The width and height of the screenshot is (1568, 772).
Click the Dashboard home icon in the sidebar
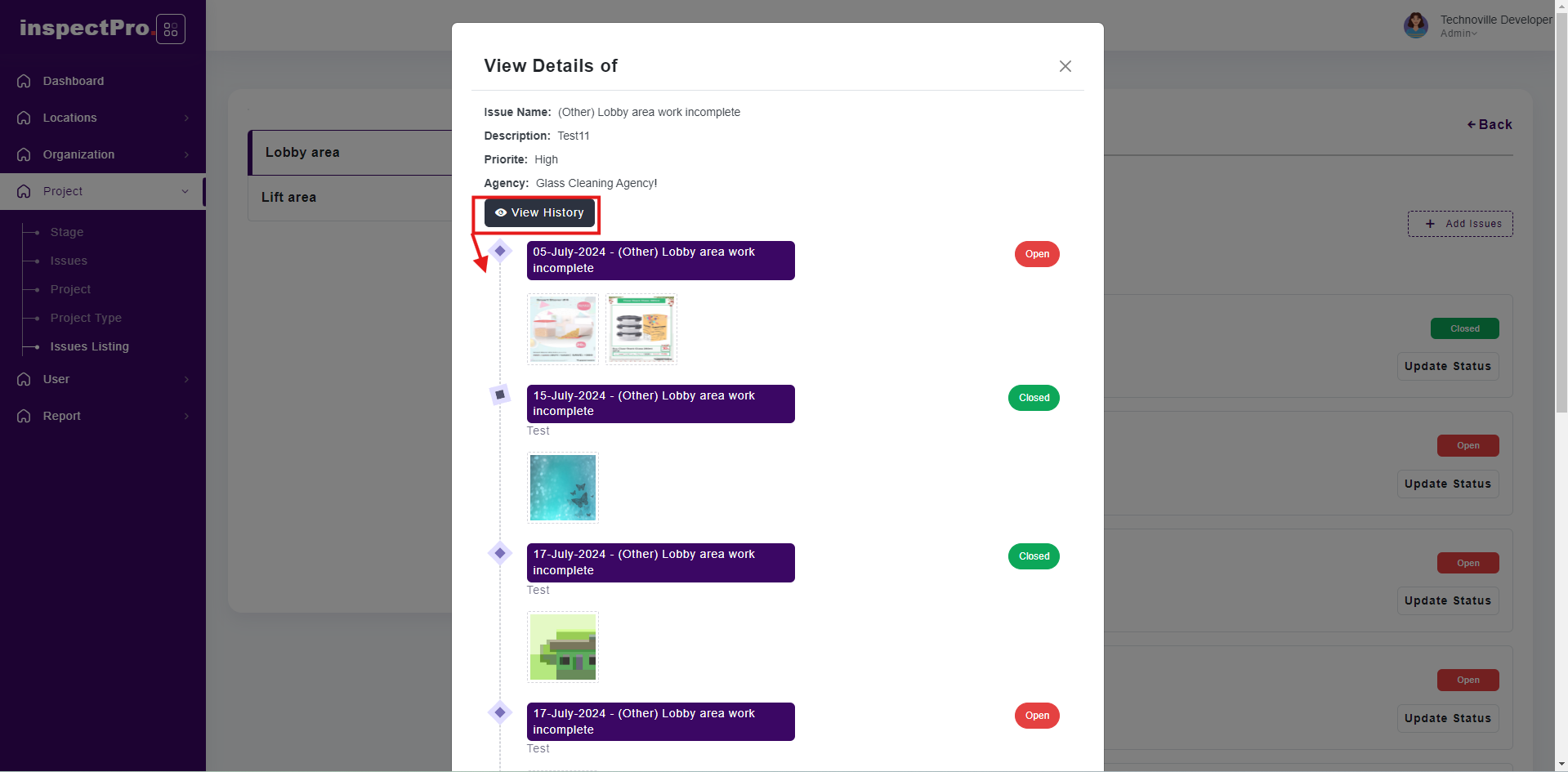click(24, 81)
